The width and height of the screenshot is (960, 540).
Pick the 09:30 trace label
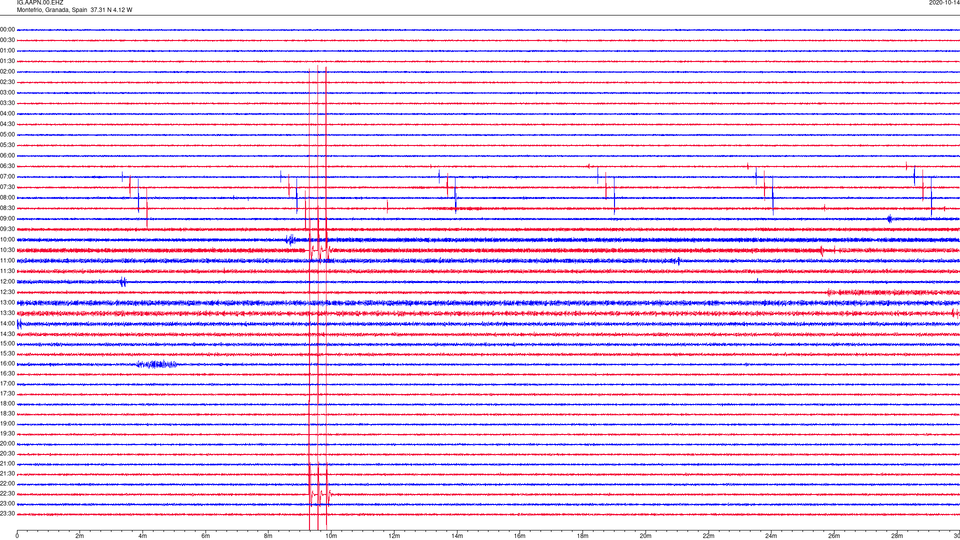coord(7,229)
